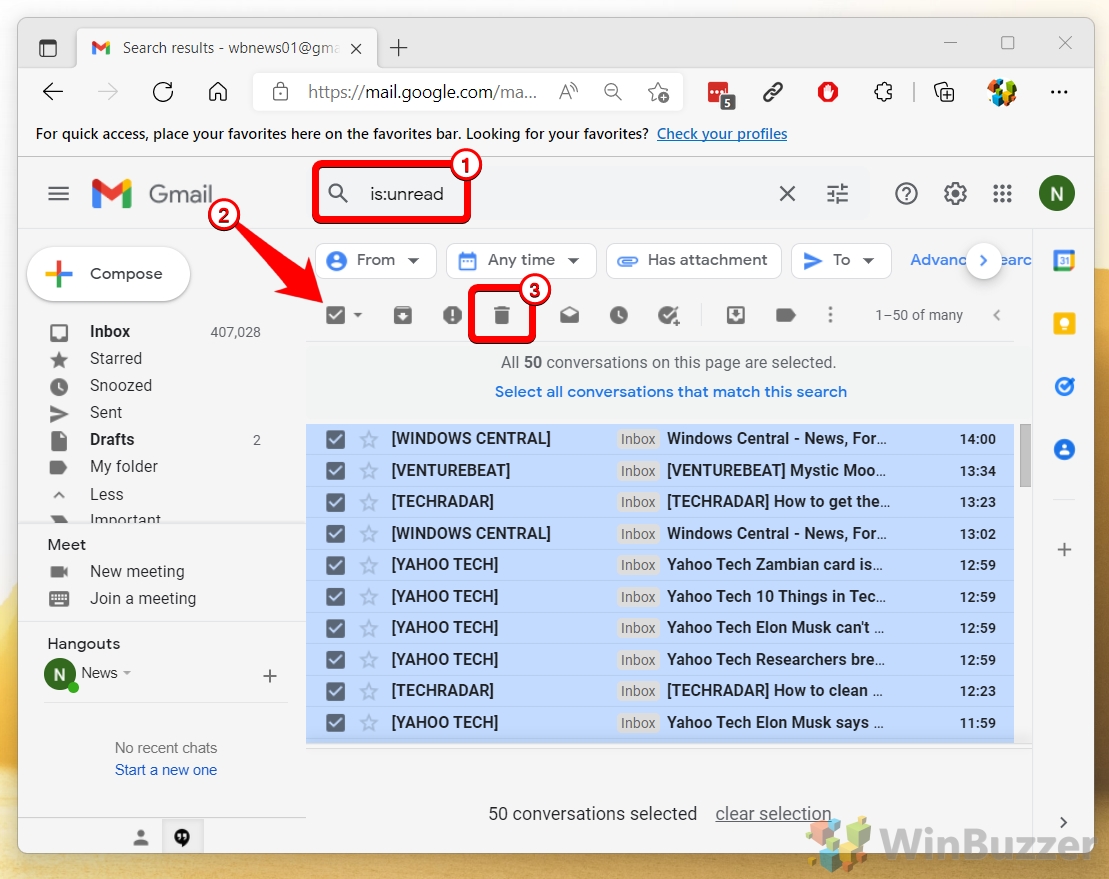Uncheck the Yahoo Tech Zambian card email

[335, 565]
